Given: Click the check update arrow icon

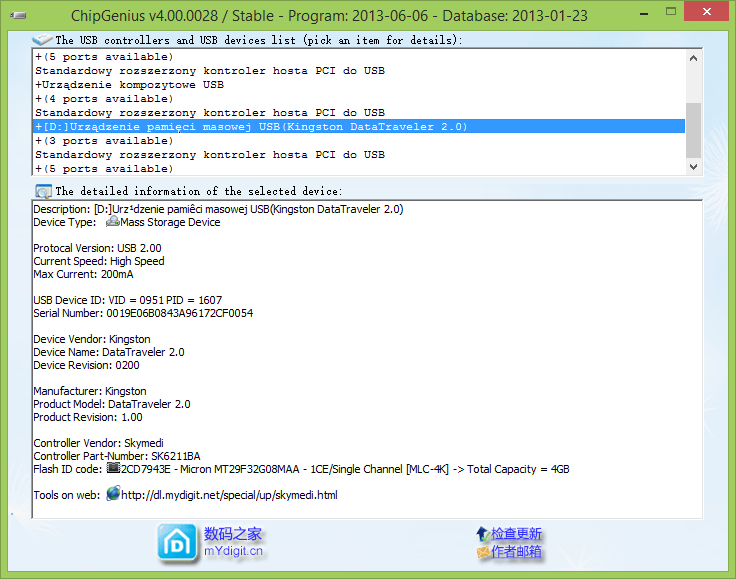Looking at the screenshot, I should (x=483, y=534).
